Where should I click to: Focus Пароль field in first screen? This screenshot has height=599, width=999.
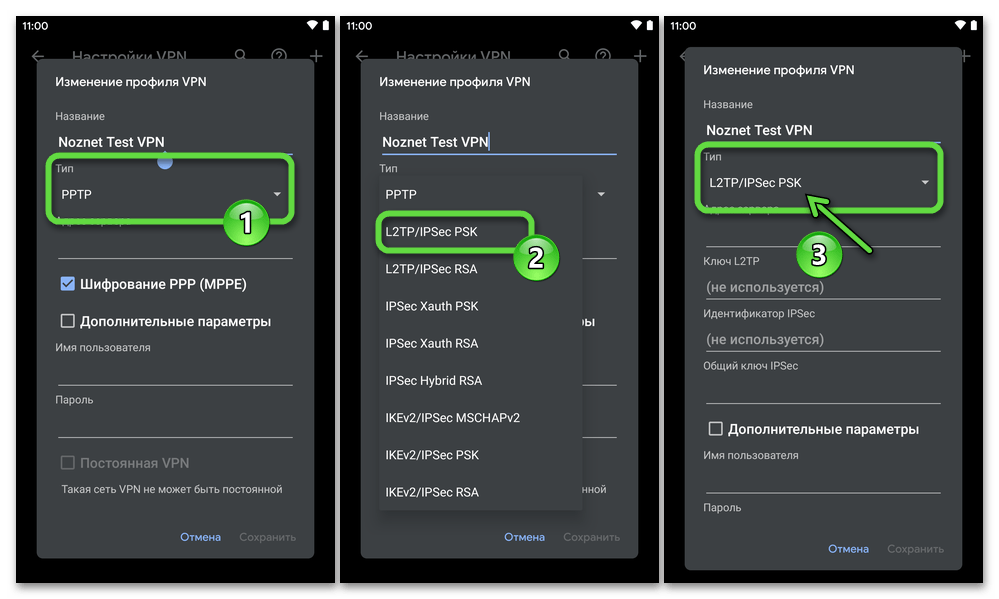point(175,425)
